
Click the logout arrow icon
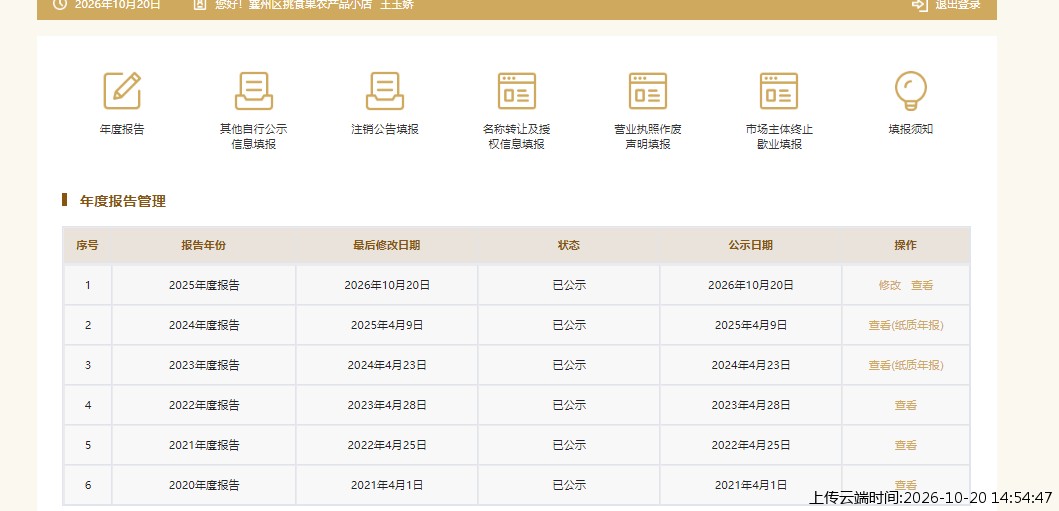pos(919,4)
